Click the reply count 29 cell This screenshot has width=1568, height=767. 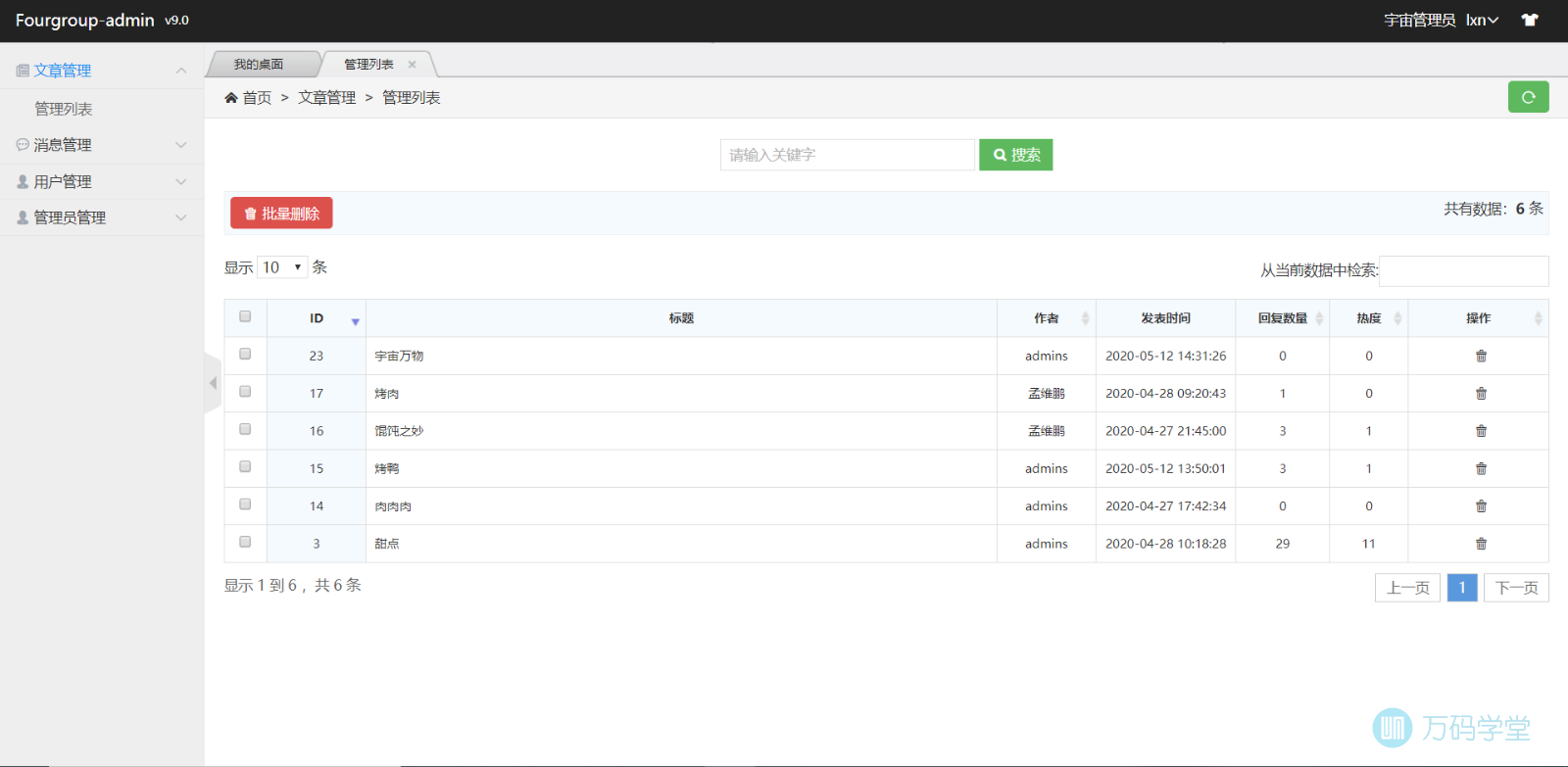pyautogui.click(x=1283, y=544)
